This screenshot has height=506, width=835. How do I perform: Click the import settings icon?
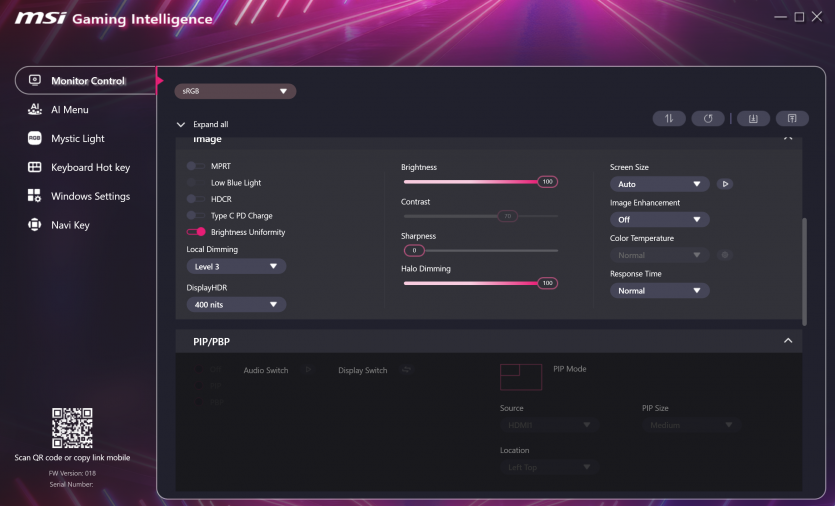coord(753,118)
